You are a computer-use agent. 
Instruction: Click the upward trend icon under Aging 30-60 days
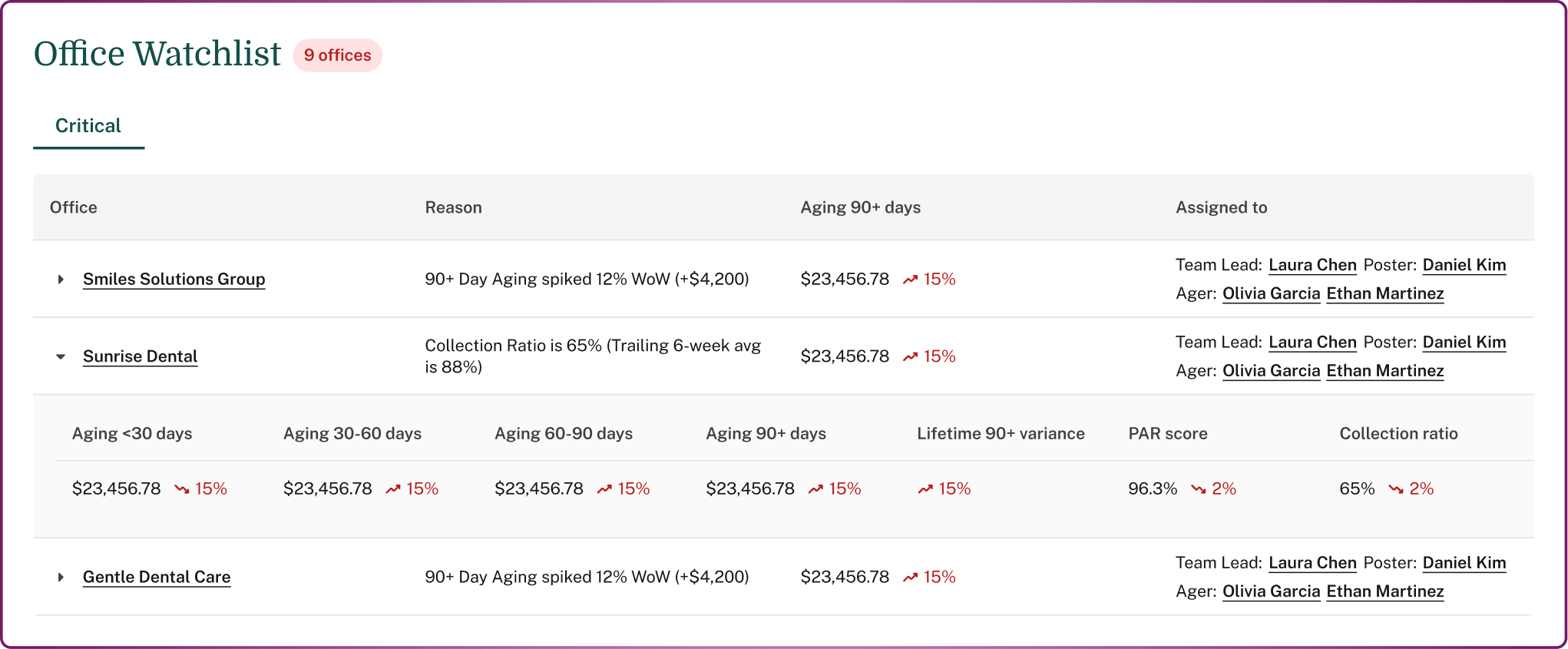pyautogui.click(x=393, y=488)
